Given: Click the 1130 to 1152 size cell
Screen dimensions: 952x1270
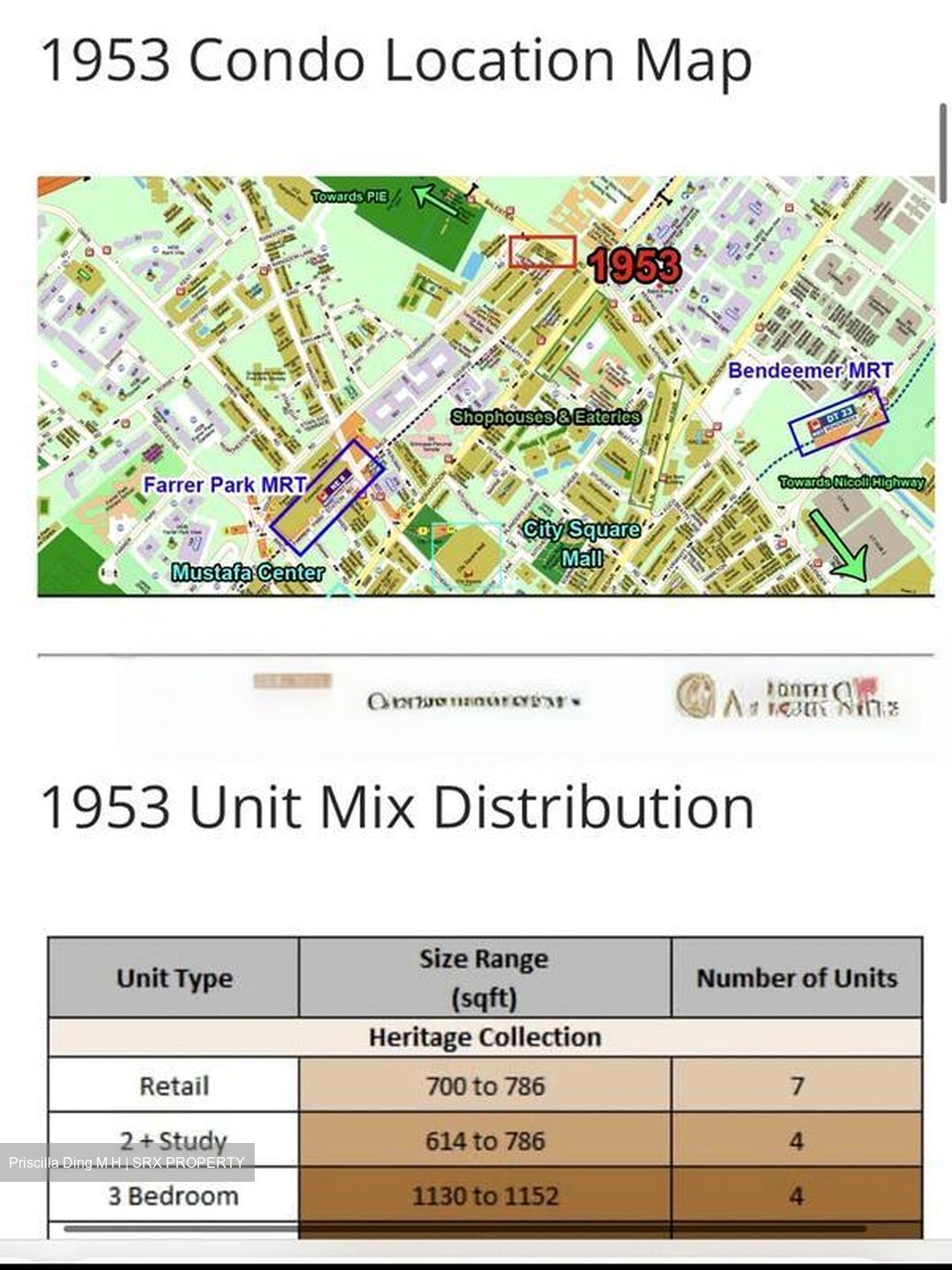Looking at the screenshot, I should [x=485, y=1196].
